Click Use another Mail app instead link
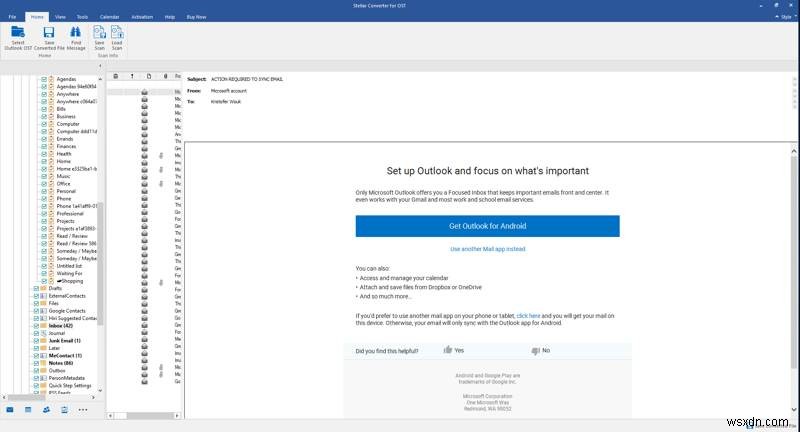The height and width of the screenshot is (432, 800). (x=487, y=249)
